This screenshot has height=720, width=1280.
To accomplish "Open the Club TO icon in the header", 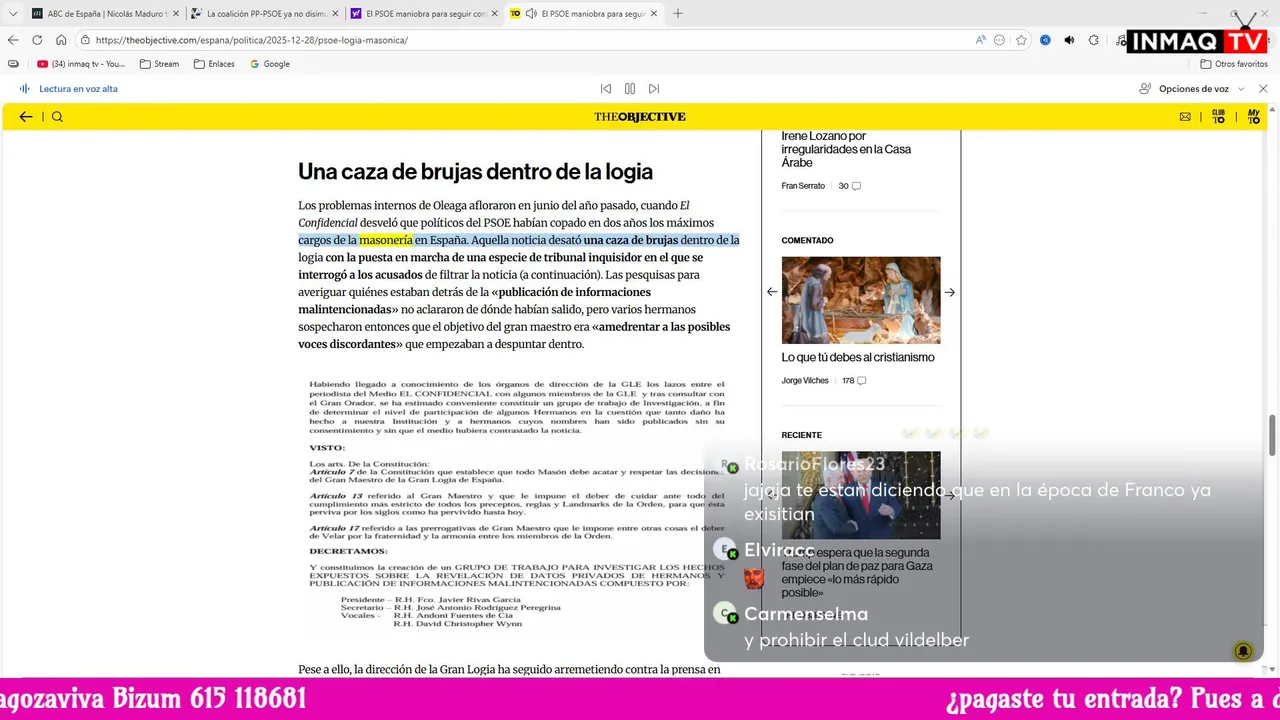I will pyautogui.click(x=1218, y=117).
